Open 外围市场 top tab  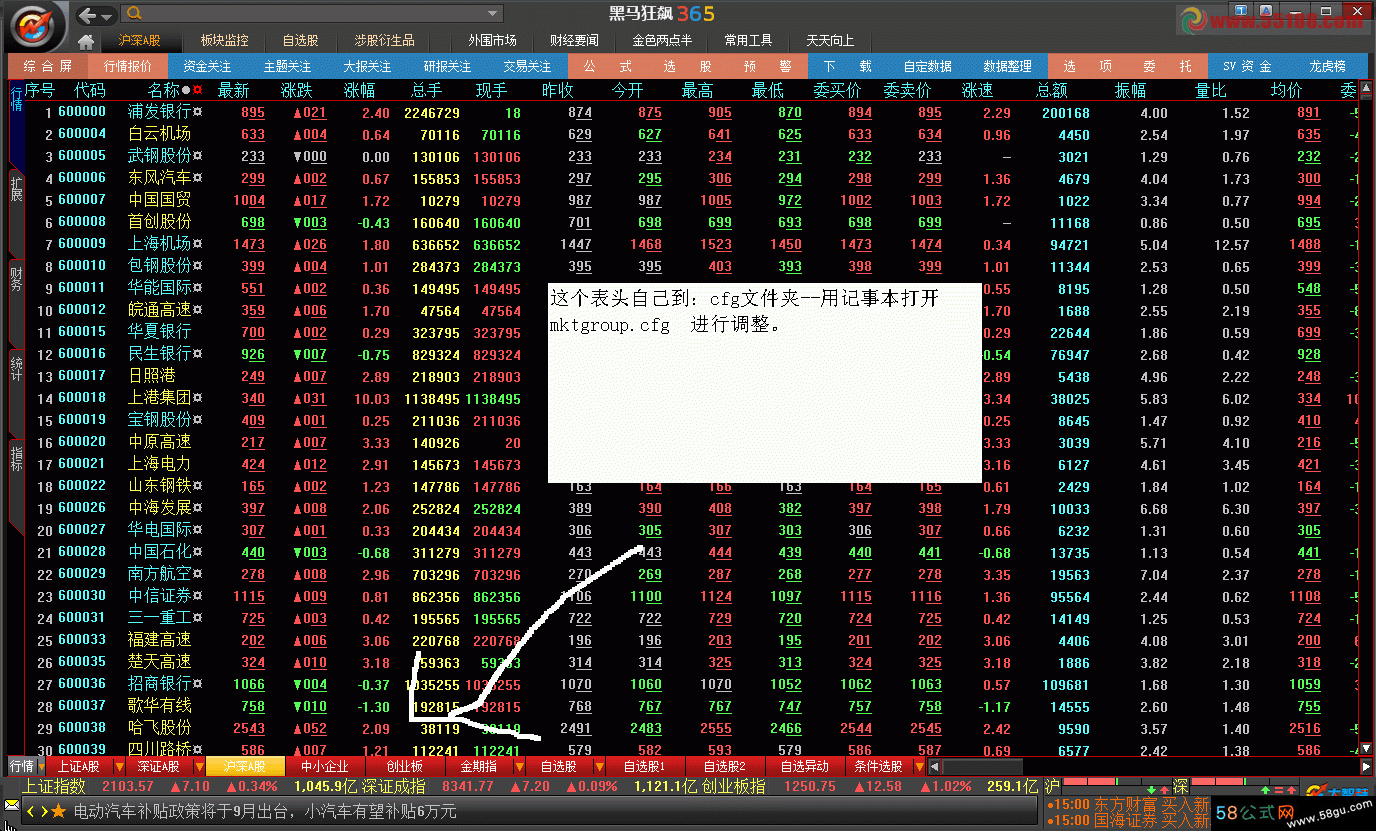tap(492, 41)
